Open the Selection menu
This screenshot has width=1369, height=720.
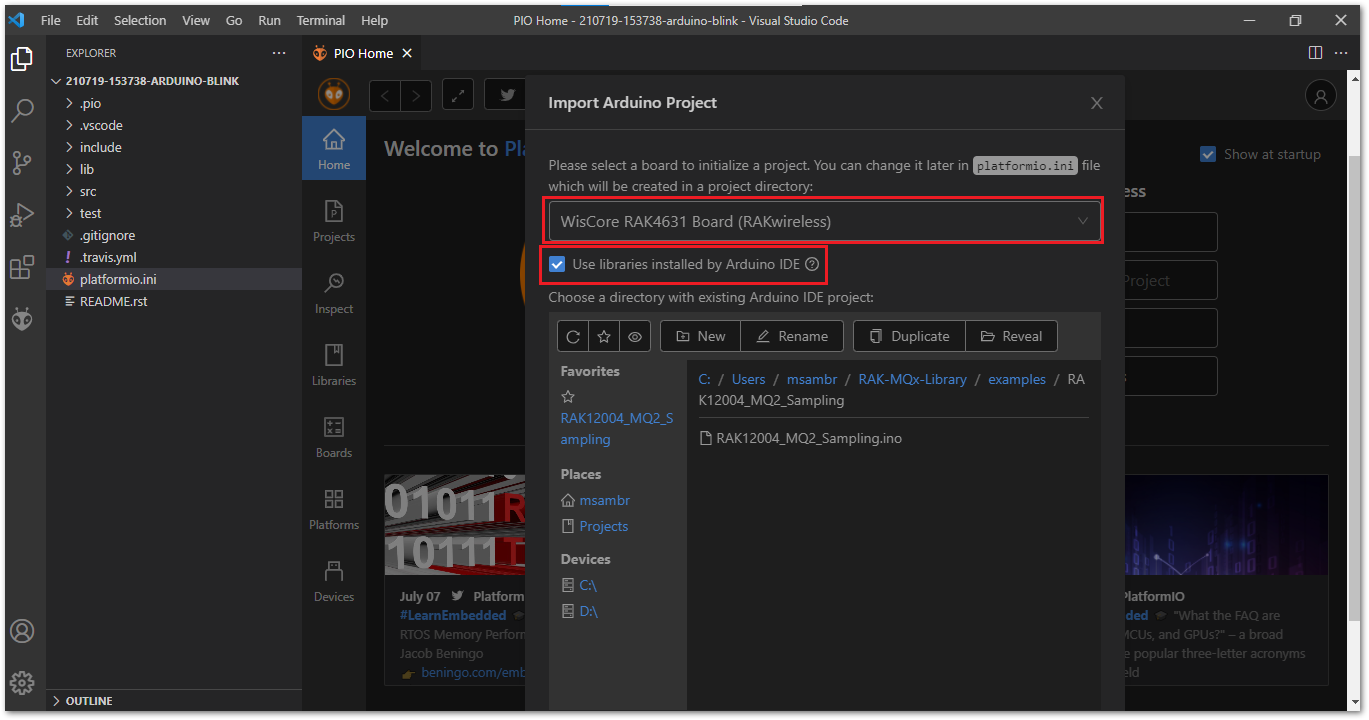(x=140, y=20)
